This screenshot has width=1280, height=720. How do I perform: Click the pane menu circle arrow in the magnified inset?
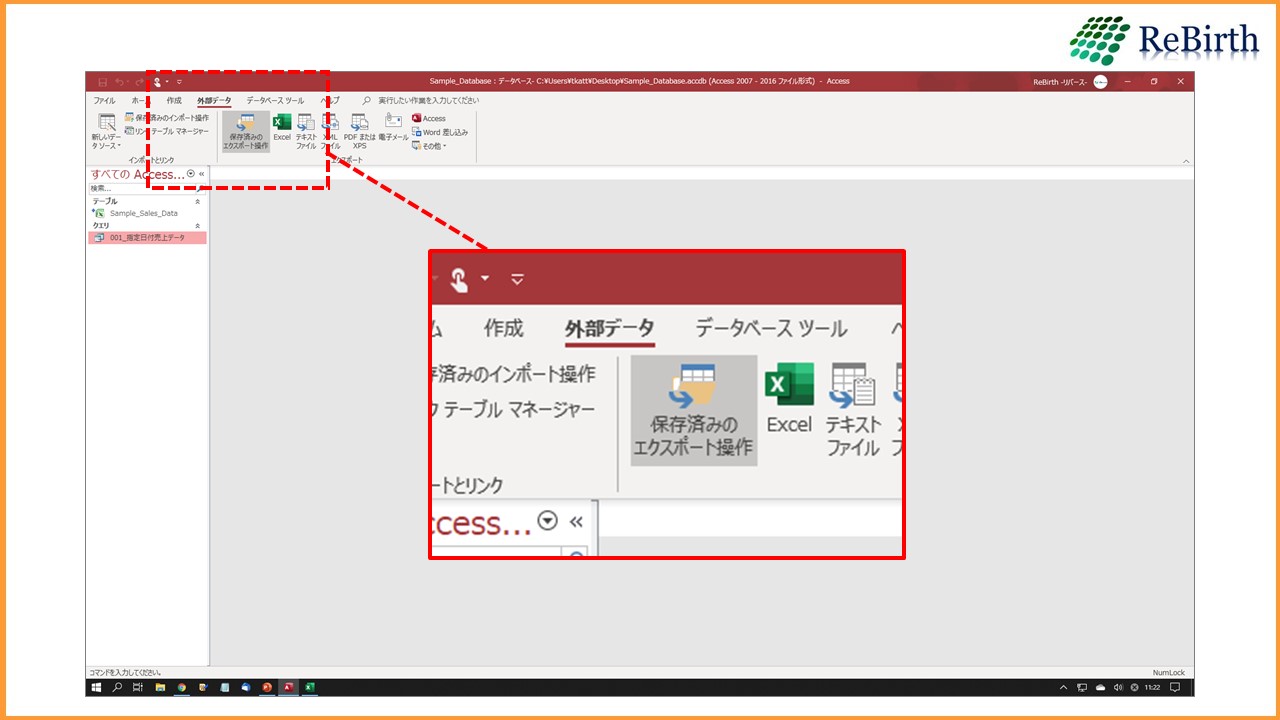pos(547,521)
